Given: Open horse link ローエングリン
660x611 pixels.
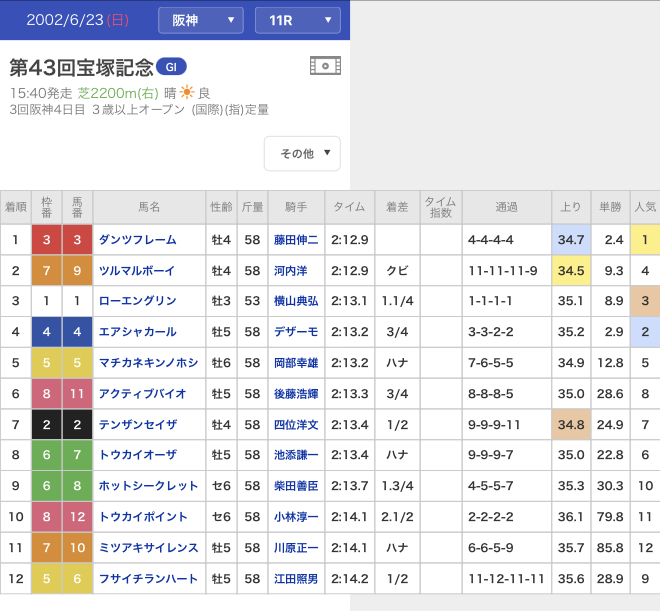Looking at the screenshot, I should tap(137, 301).
